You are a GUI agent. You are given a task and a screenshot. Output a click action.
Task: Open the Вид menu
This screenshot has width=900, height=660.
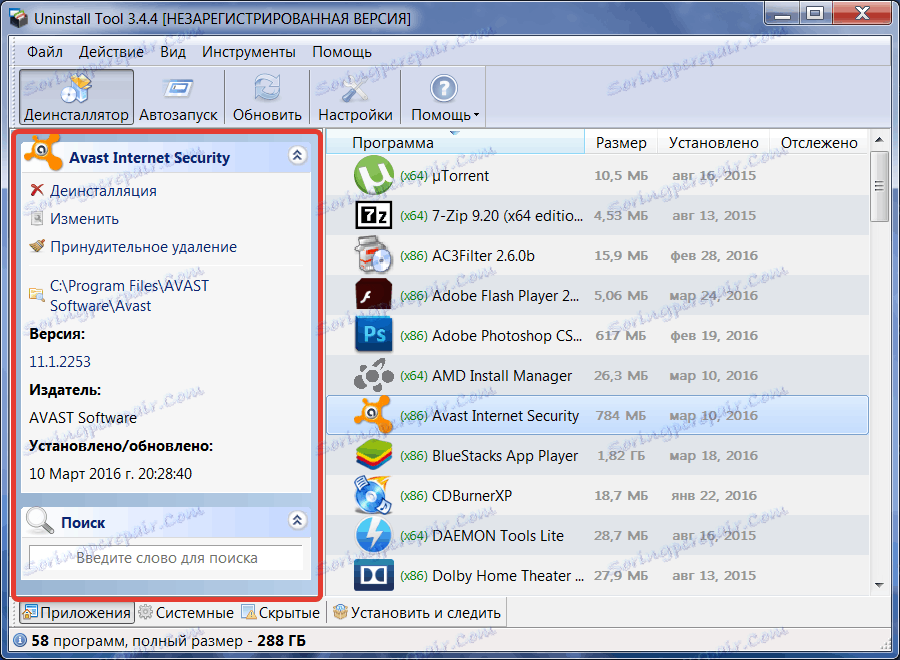[173, 52]
